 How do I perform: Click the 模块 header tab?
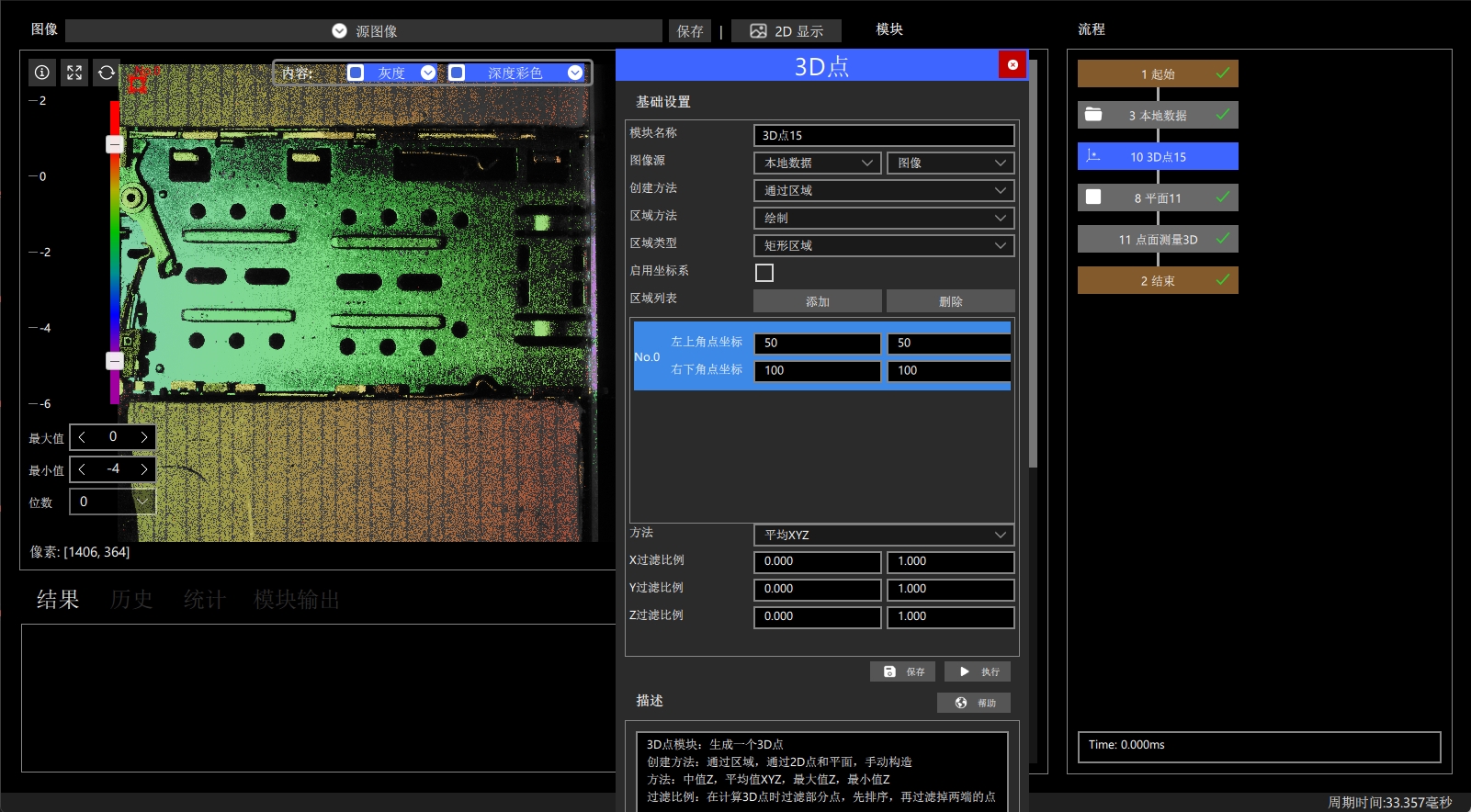point(889,29)
